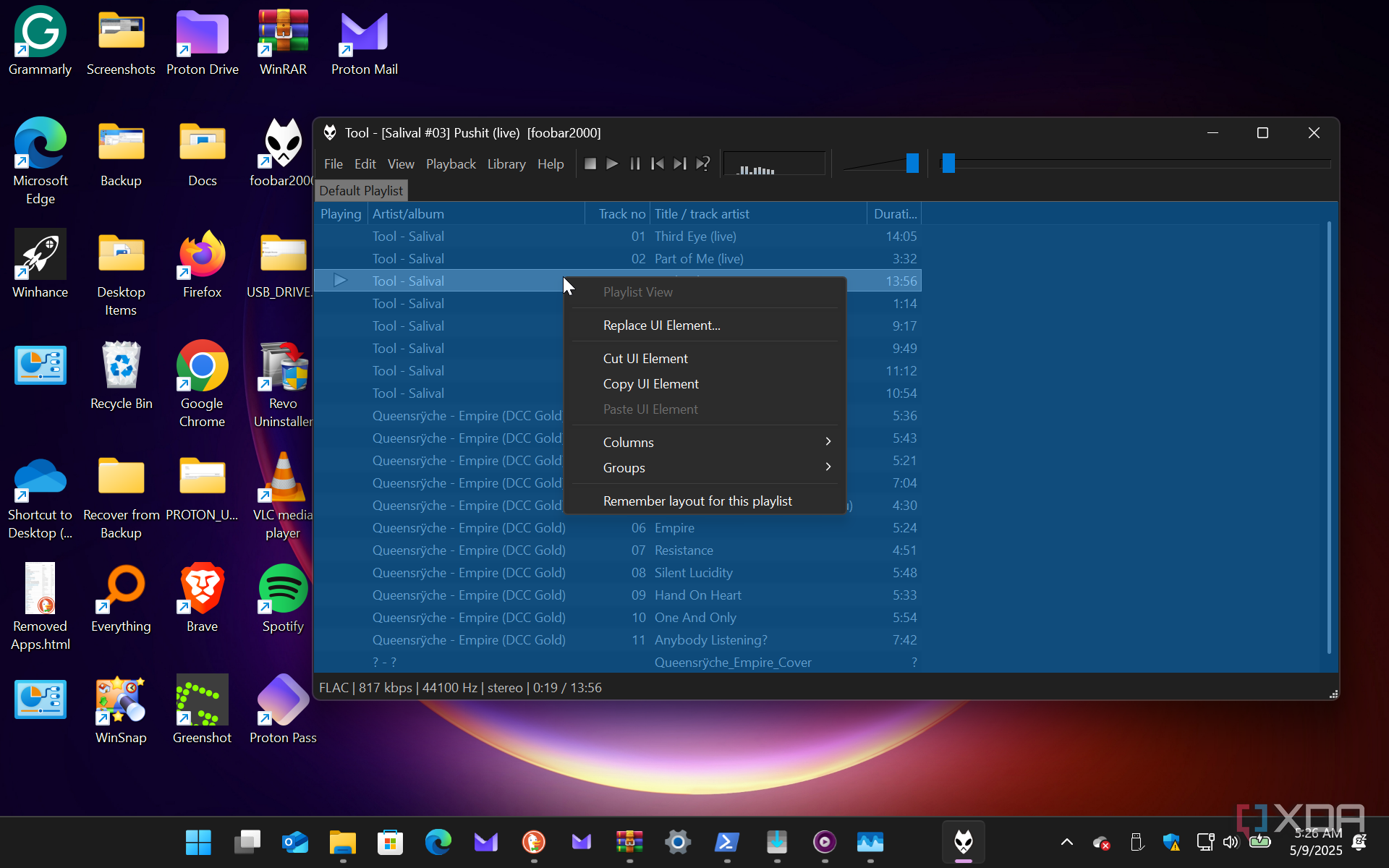Sort by the Playing column header

coord(341,214)
